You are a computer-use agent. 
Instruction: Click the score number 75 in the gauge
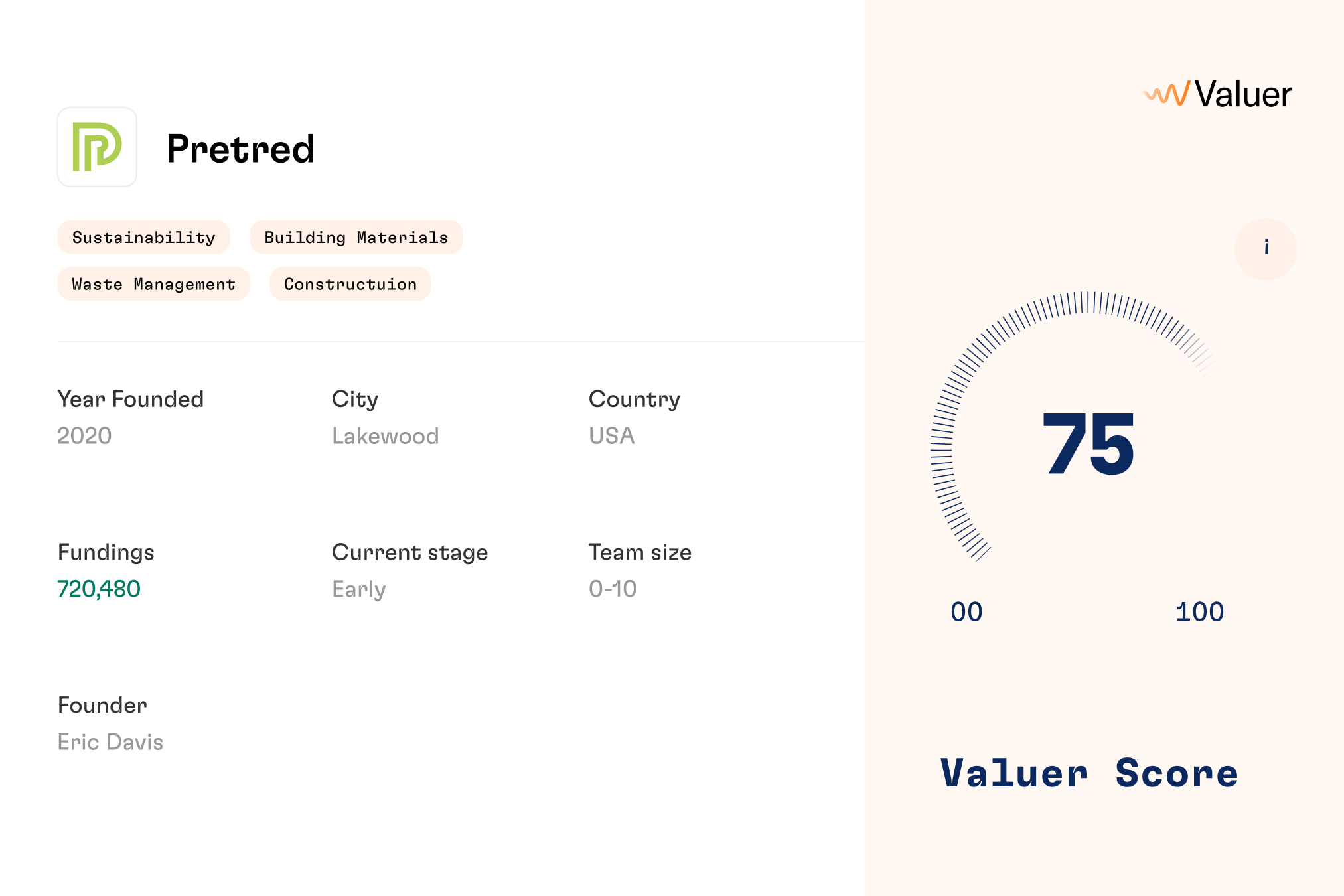(1088, 443)
